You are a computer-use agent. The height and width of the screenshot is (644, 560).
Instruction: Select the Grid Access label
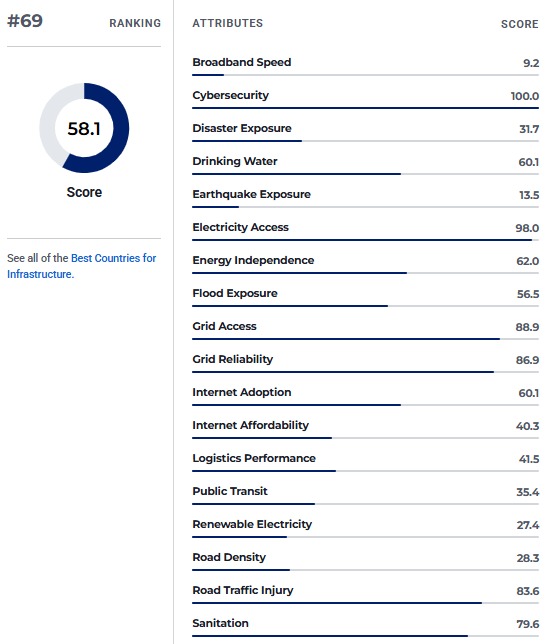pyautogui.click(x=224, y=326)
